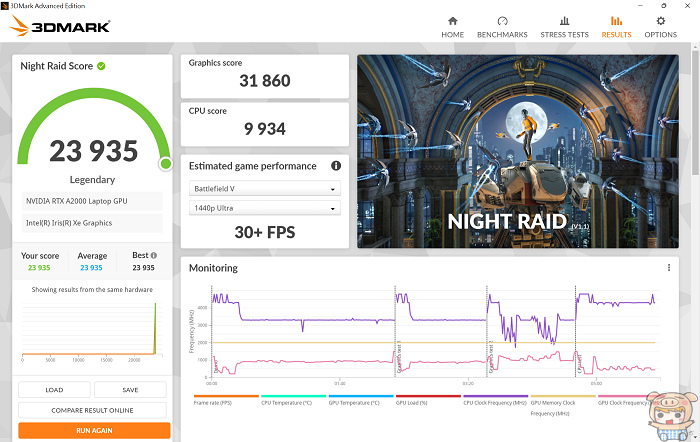
Task: Click the green verified checkmark badge
Action: pyautogui.click(x=101, y=66)
